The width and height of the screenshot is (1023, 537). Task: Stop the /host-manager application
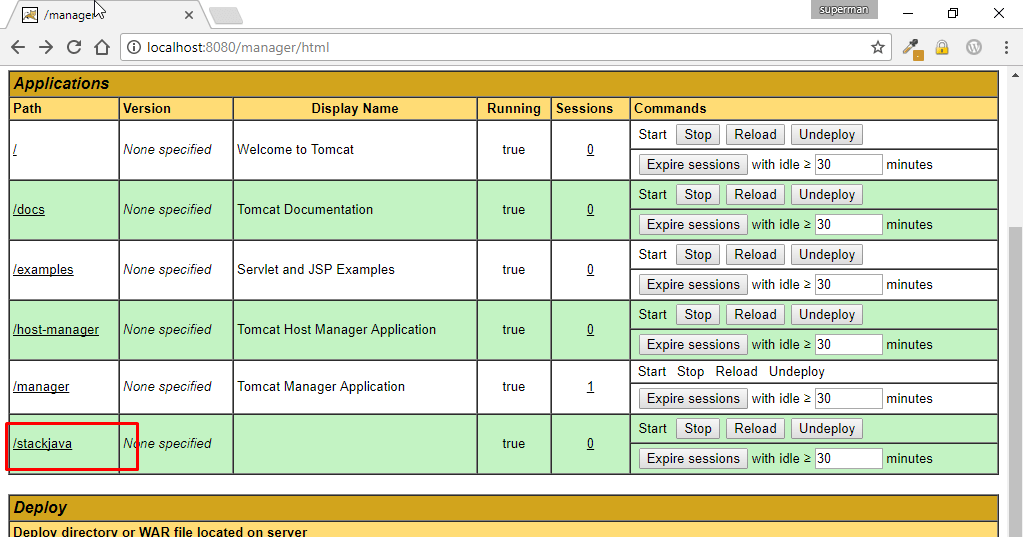(x=697, y=315)
